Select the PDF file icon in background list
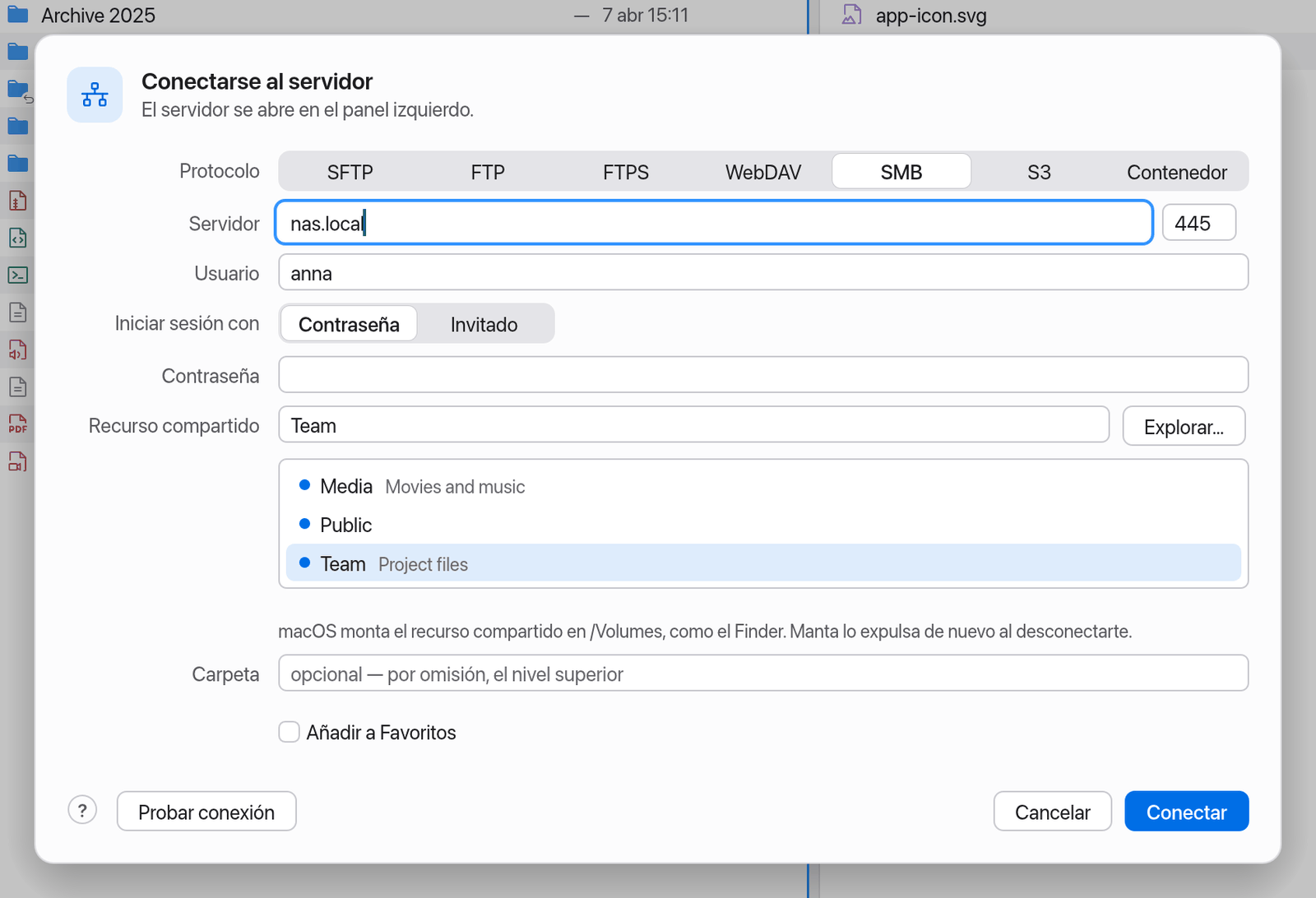 coord(17,424)
